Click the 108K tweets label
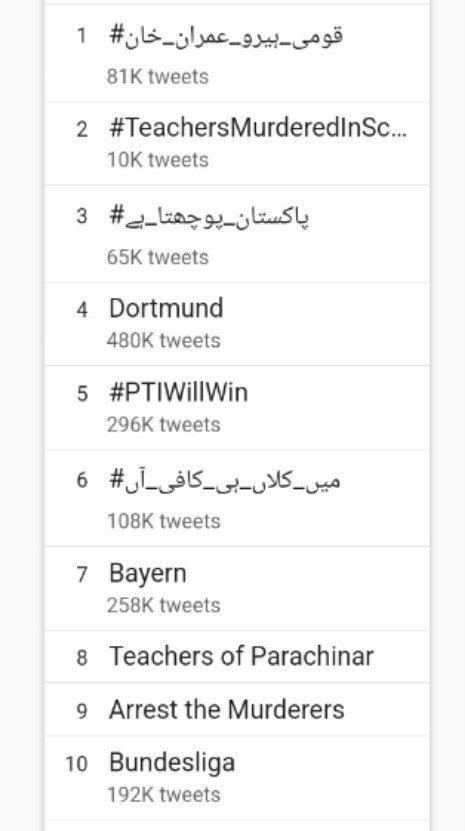The width and height of the screenshot is (465, 831). 163,521
